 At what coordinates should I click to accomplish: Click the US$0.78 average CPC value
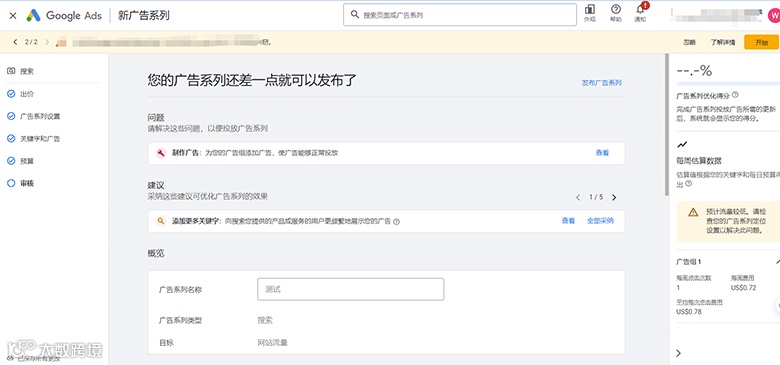point(689,312)
